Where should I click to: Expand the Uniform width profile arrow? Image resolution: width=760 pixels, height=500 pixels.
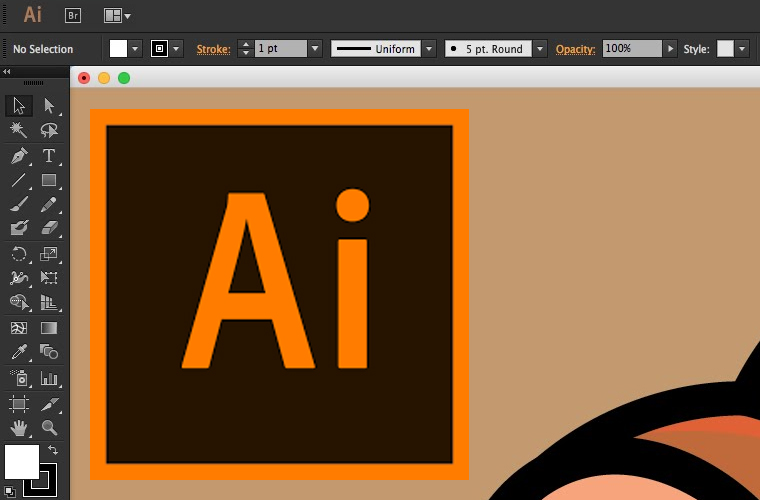[x=429, y=49]
